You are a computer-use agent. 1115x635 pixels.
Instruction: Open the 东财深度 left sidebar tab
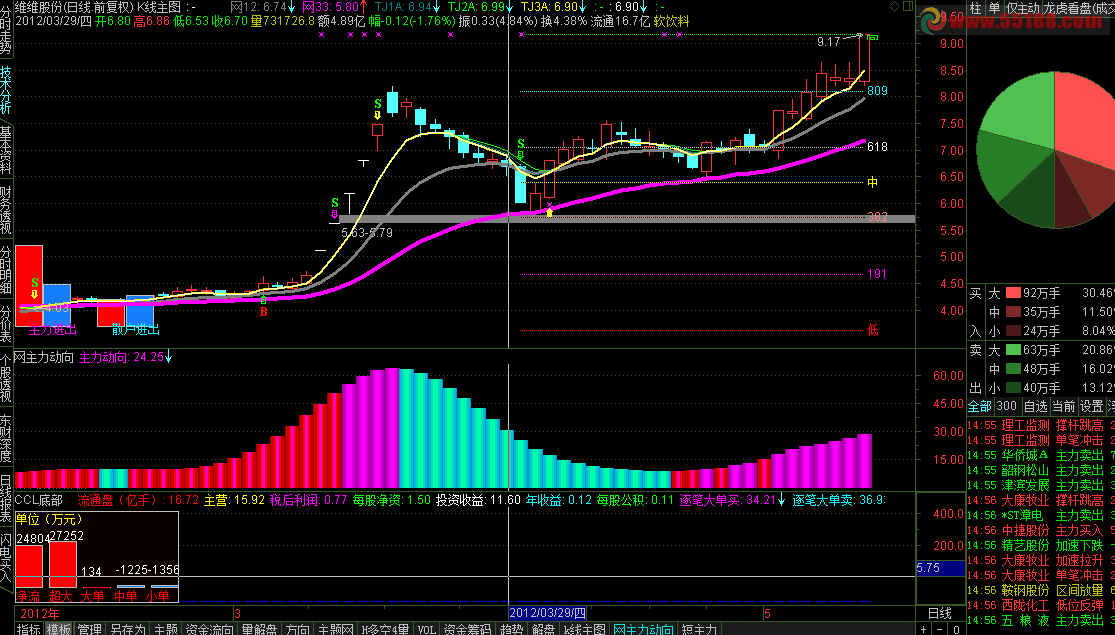tap(6, 439)
